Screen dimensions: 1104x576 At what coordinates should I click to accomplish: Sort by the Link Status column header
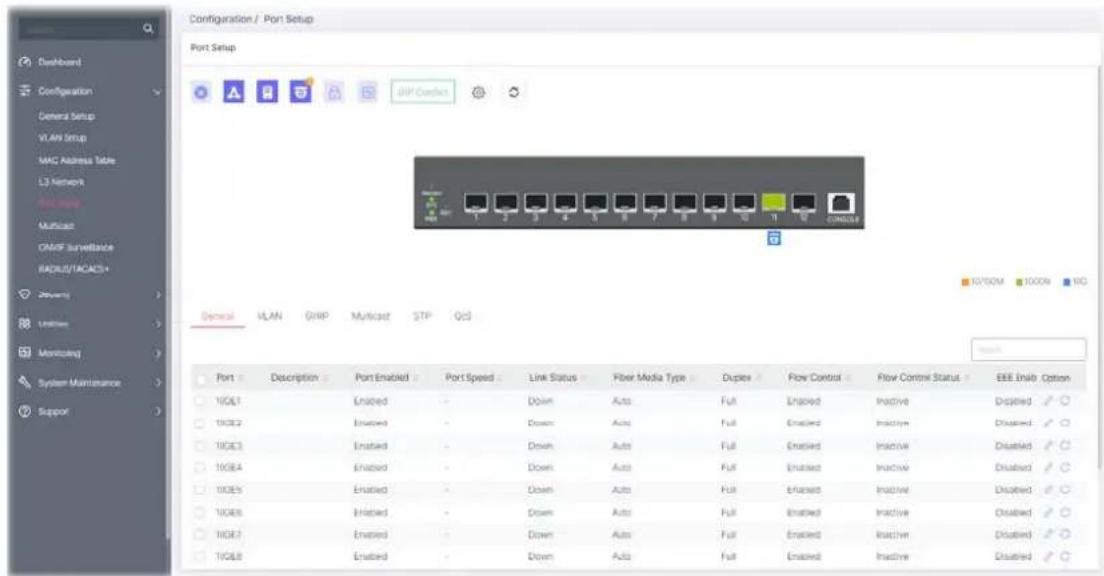pyautogui.click(x=553, y=378)
